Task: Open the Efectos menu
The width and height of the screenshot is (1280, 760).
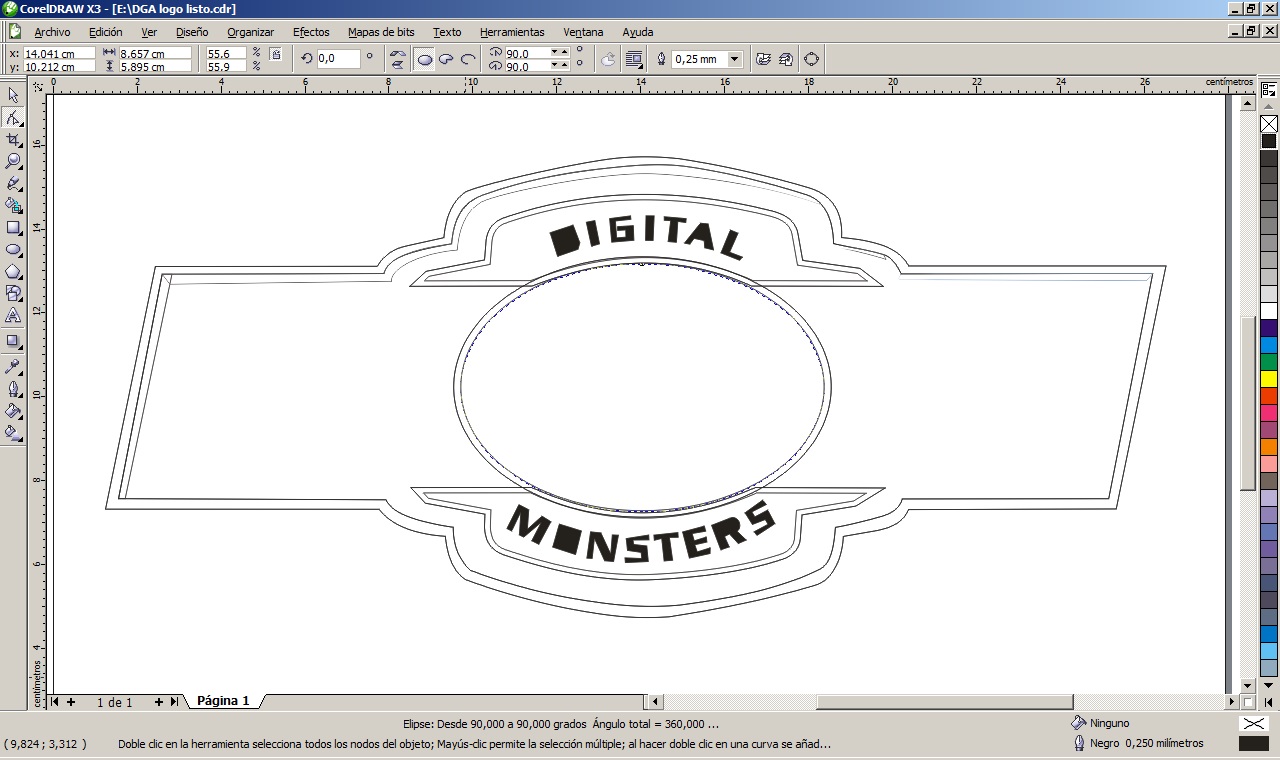Action: 311,32
